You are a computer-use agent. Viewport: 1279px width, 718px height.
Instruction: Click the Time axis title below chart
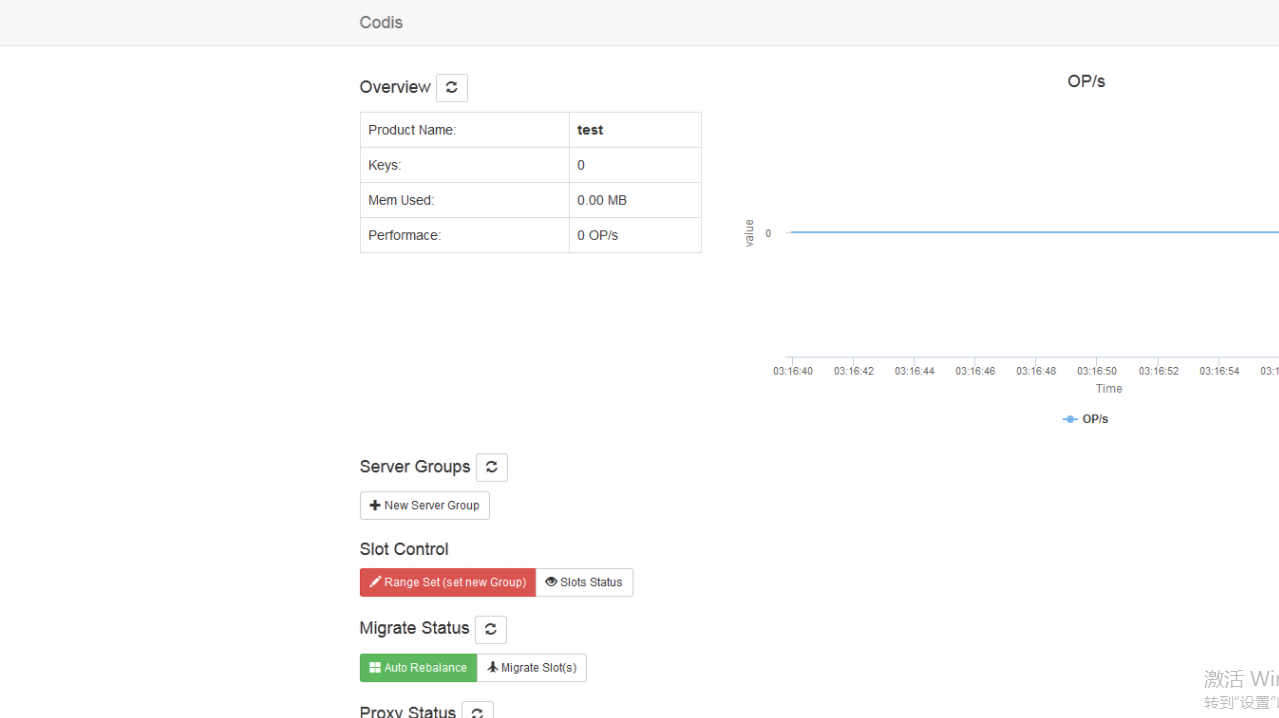click(x=1108, y=389)
